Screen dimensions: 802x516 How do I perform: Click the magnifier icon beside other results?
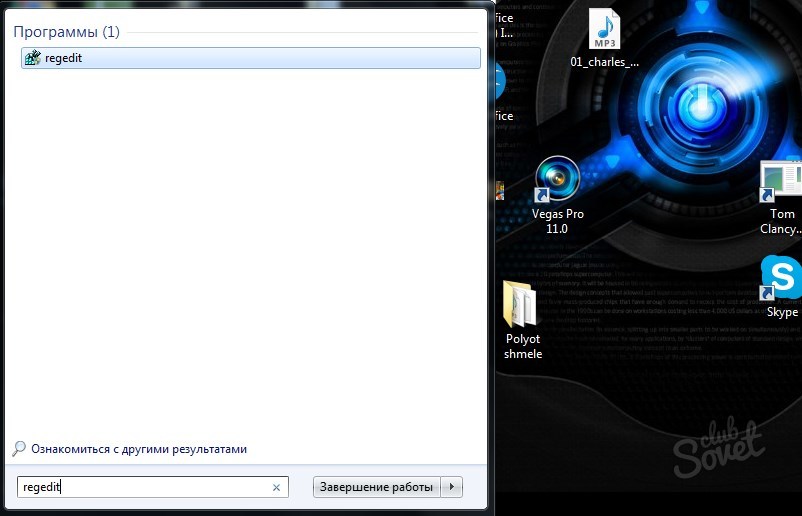coord(19,449)
